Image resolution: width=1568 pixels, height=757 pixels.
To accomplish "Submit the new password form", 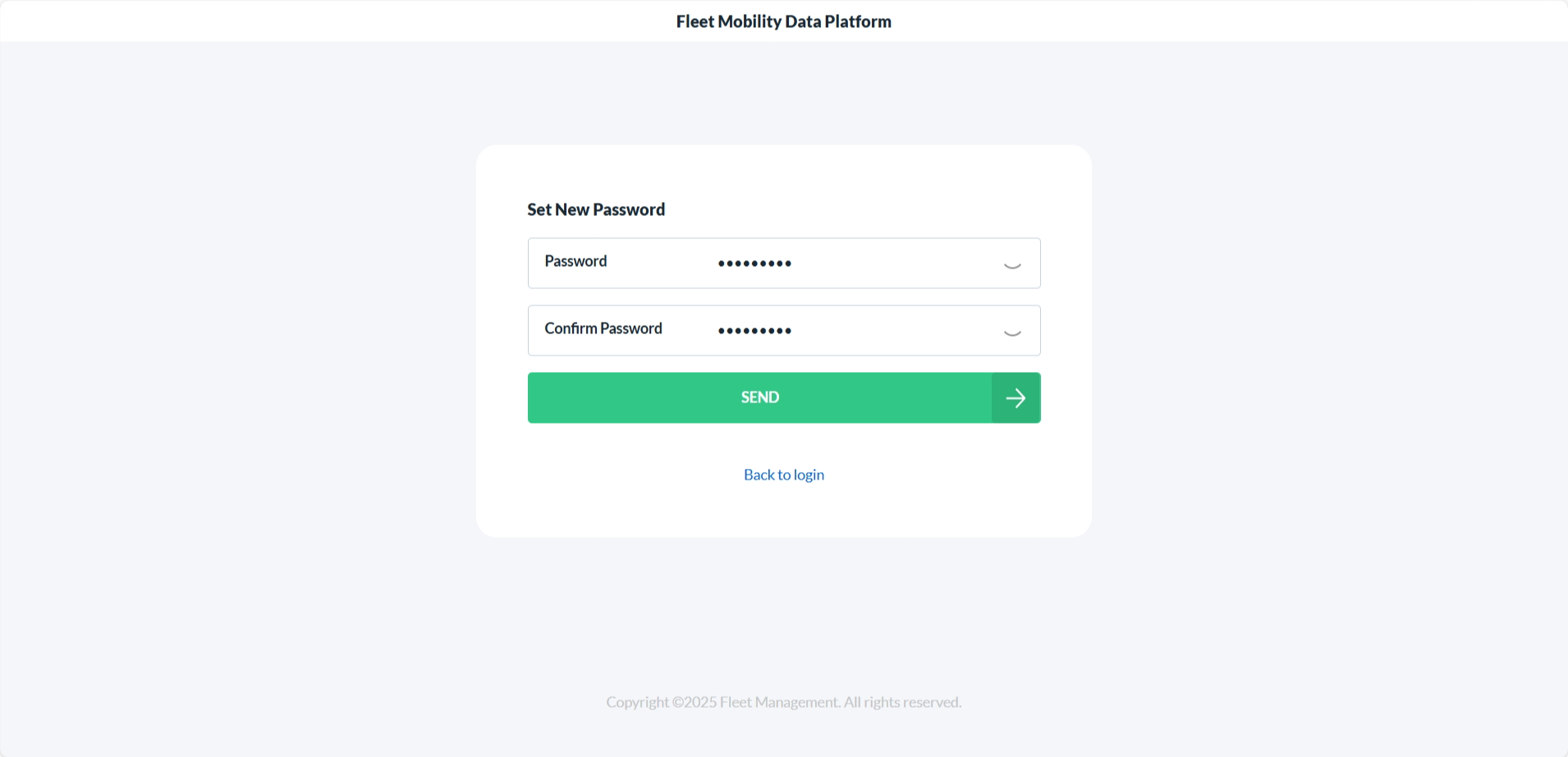I will click(x=759, y=397).
